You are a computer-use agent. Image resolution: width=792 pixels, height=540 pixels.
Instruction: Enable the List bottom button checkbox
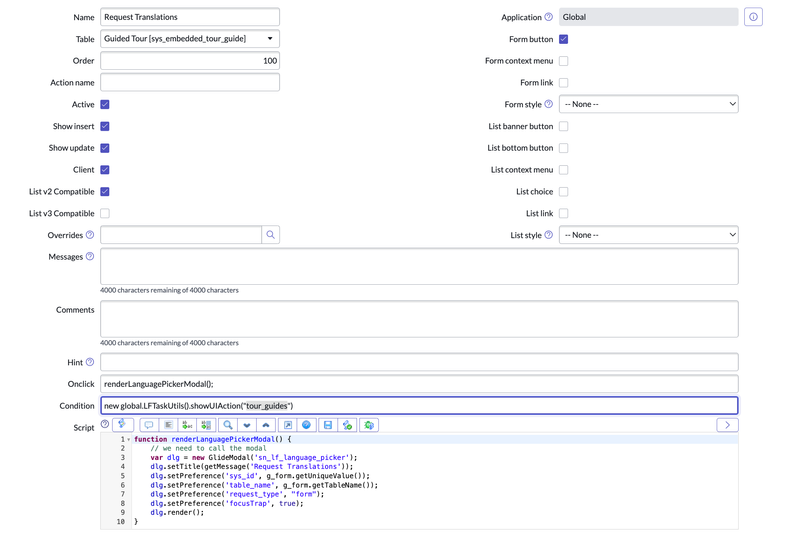pyautogui.click(x=564, y=148)
